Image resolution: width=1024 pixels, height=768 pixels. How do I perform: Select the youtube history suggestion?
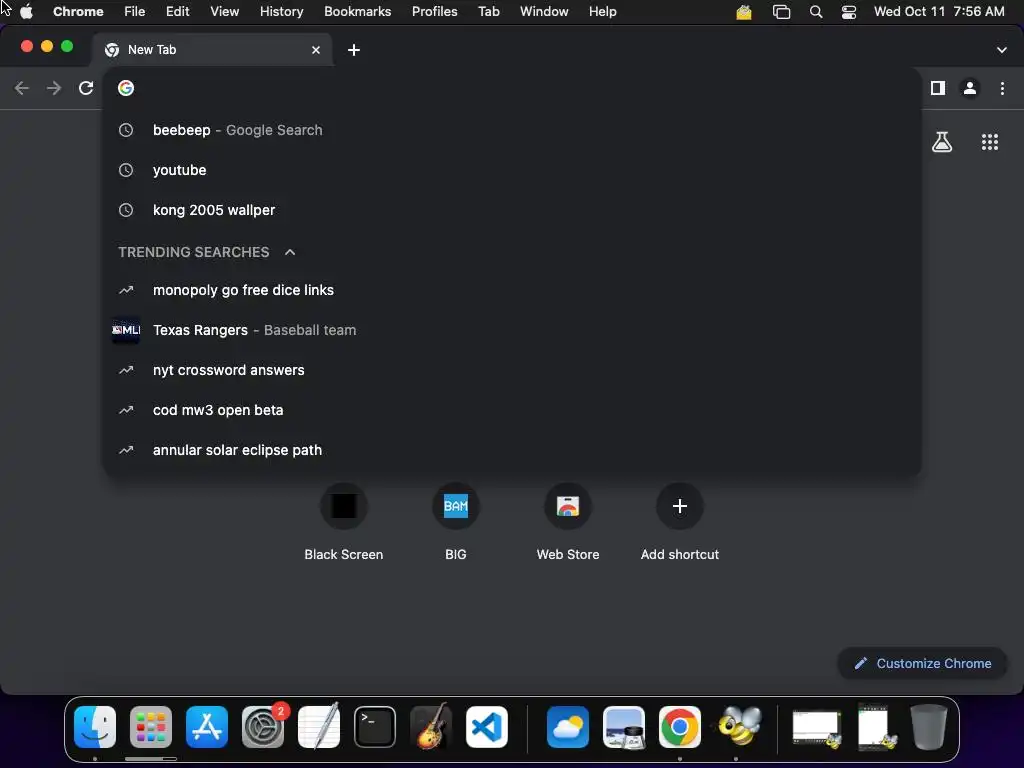(x=512, y=170)
